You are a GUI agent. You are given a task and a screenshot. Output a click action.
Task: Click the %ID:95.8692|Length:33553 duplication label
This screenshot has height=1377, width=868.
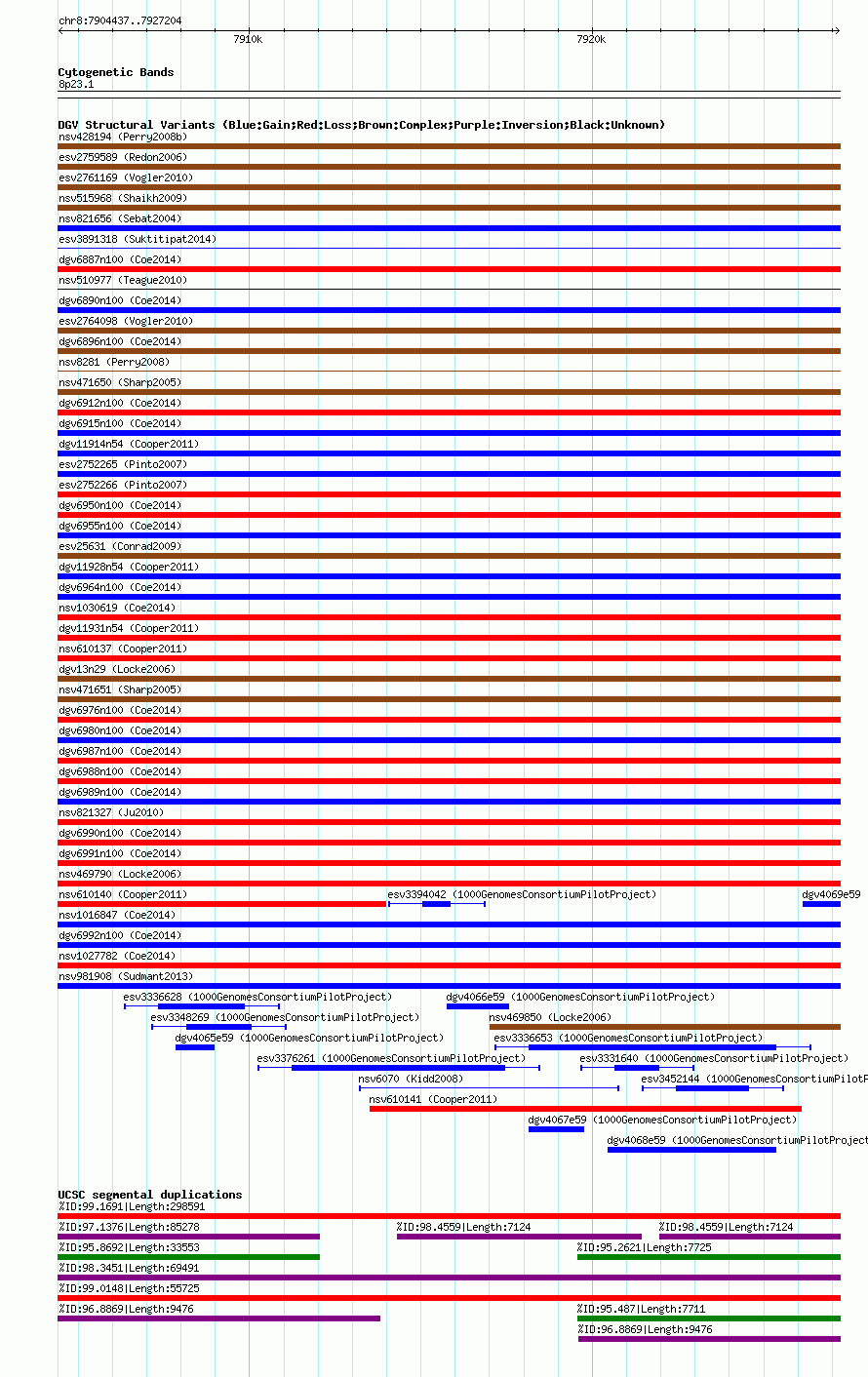point(129,1247)
